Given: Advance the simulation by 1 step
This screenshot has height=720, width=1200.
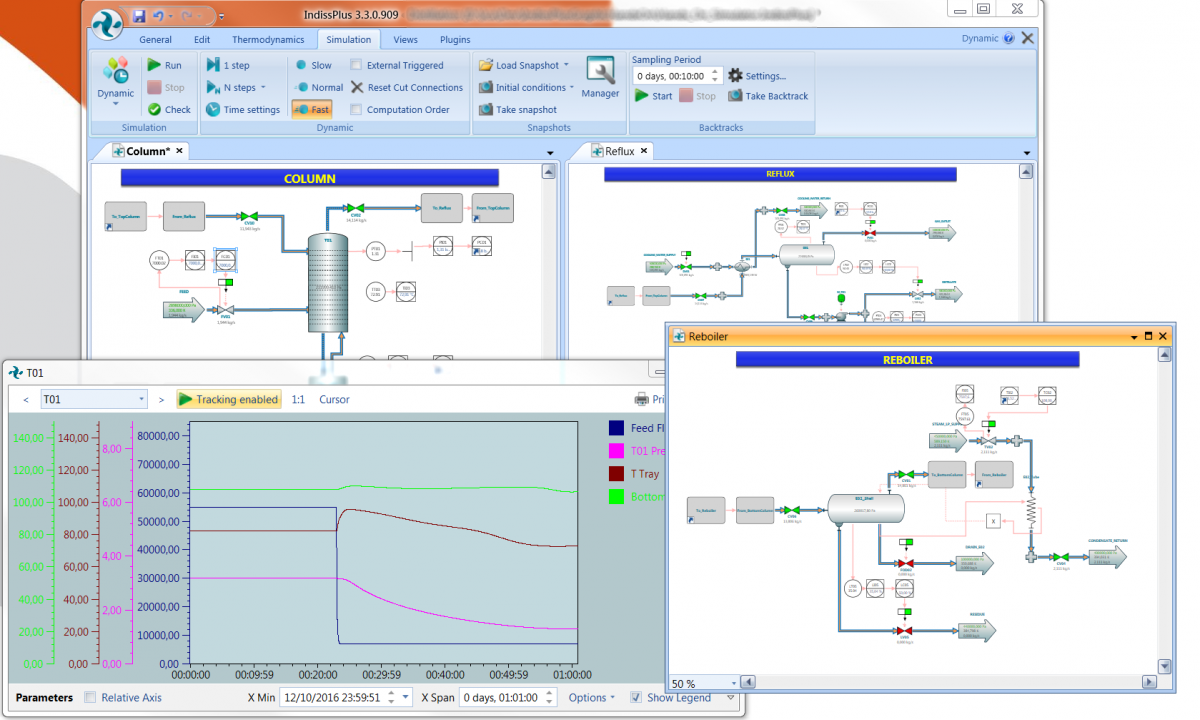Looking at the screenshot, I should (x=229, y=65).
